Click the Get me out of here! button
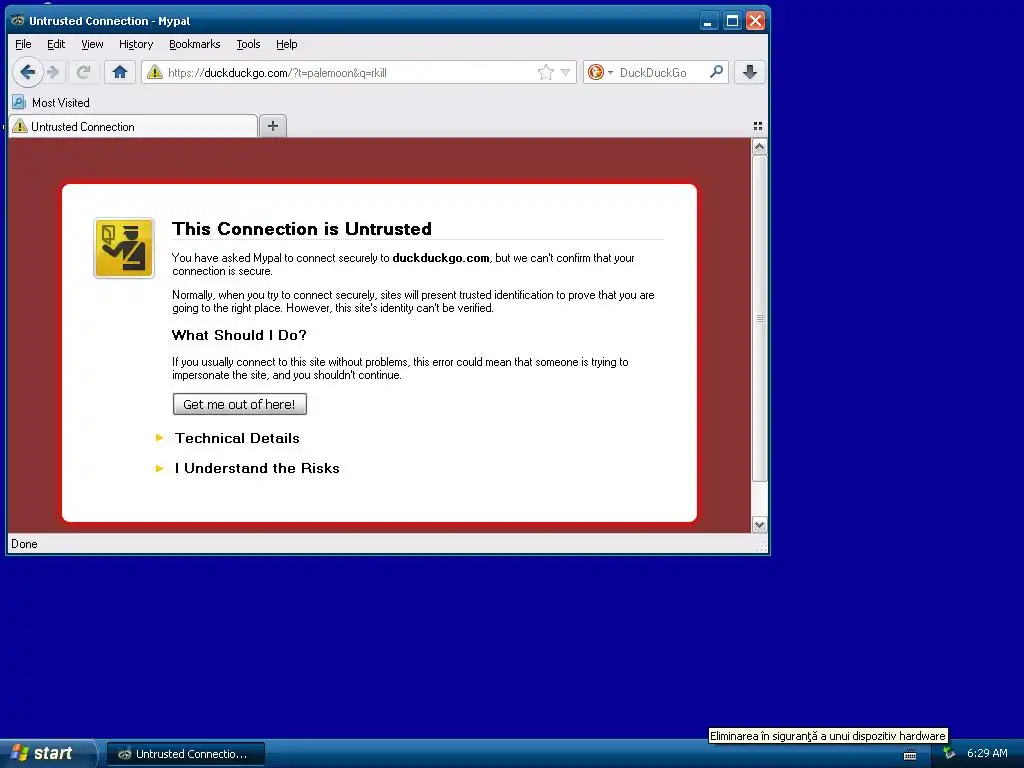Screen dimensions: 1024x768 point(240,404)
